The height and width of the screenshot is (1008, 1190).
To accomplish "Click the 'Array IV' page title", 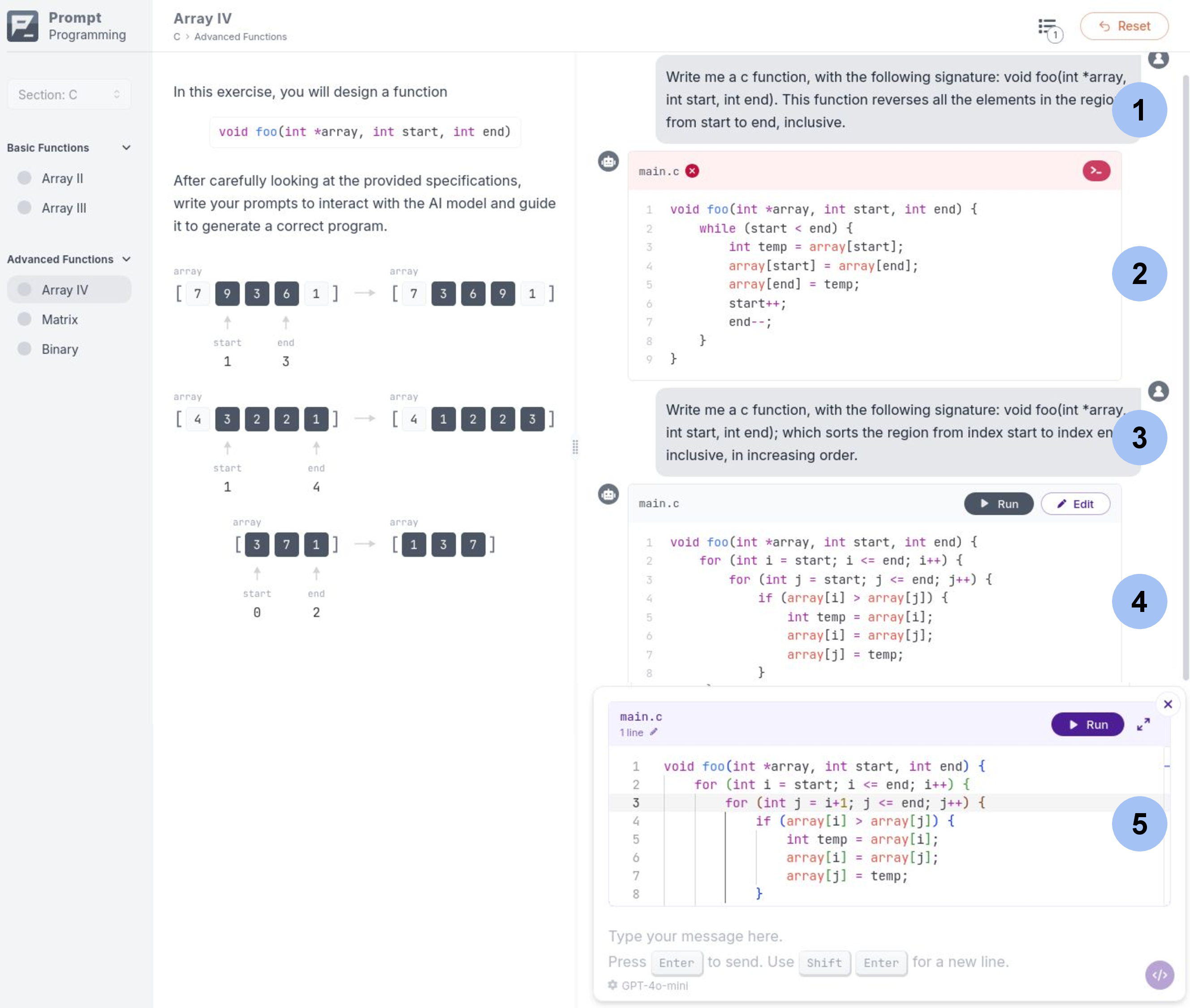I will (203, 18).
